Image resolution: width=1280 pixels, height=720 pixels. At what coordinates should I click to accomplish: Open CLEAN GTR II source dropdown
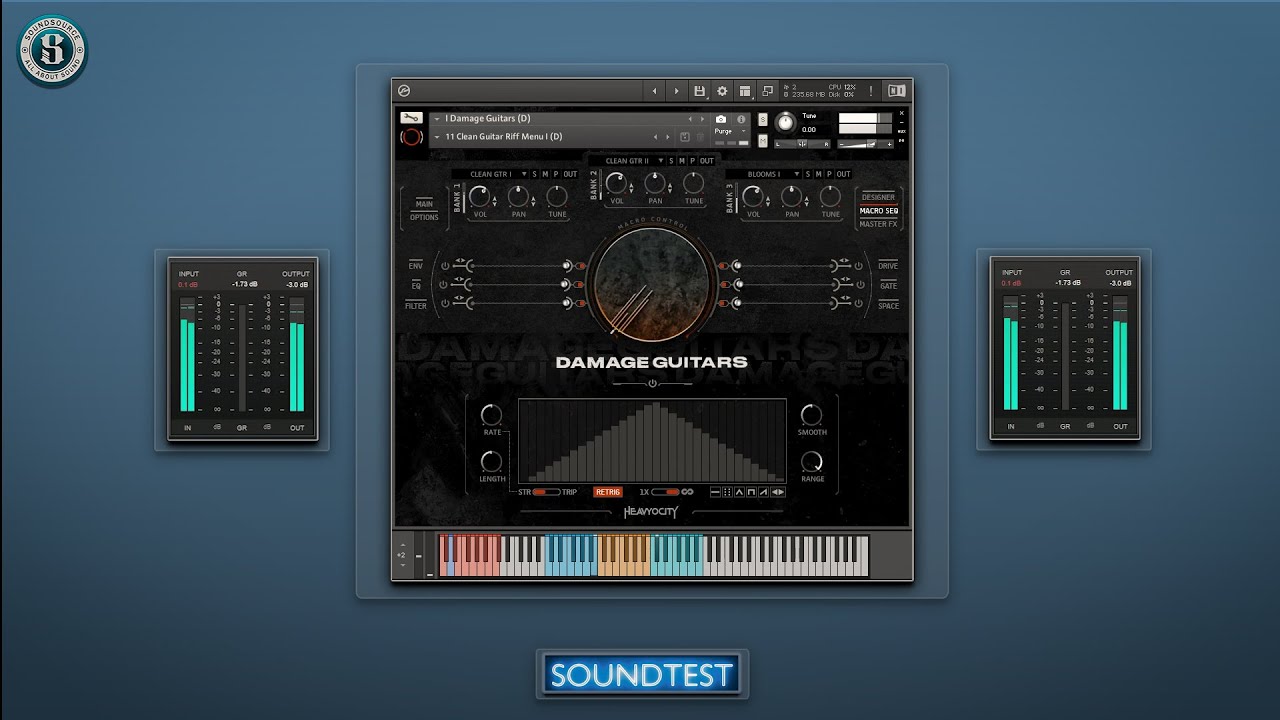click(x=627, y=160)
